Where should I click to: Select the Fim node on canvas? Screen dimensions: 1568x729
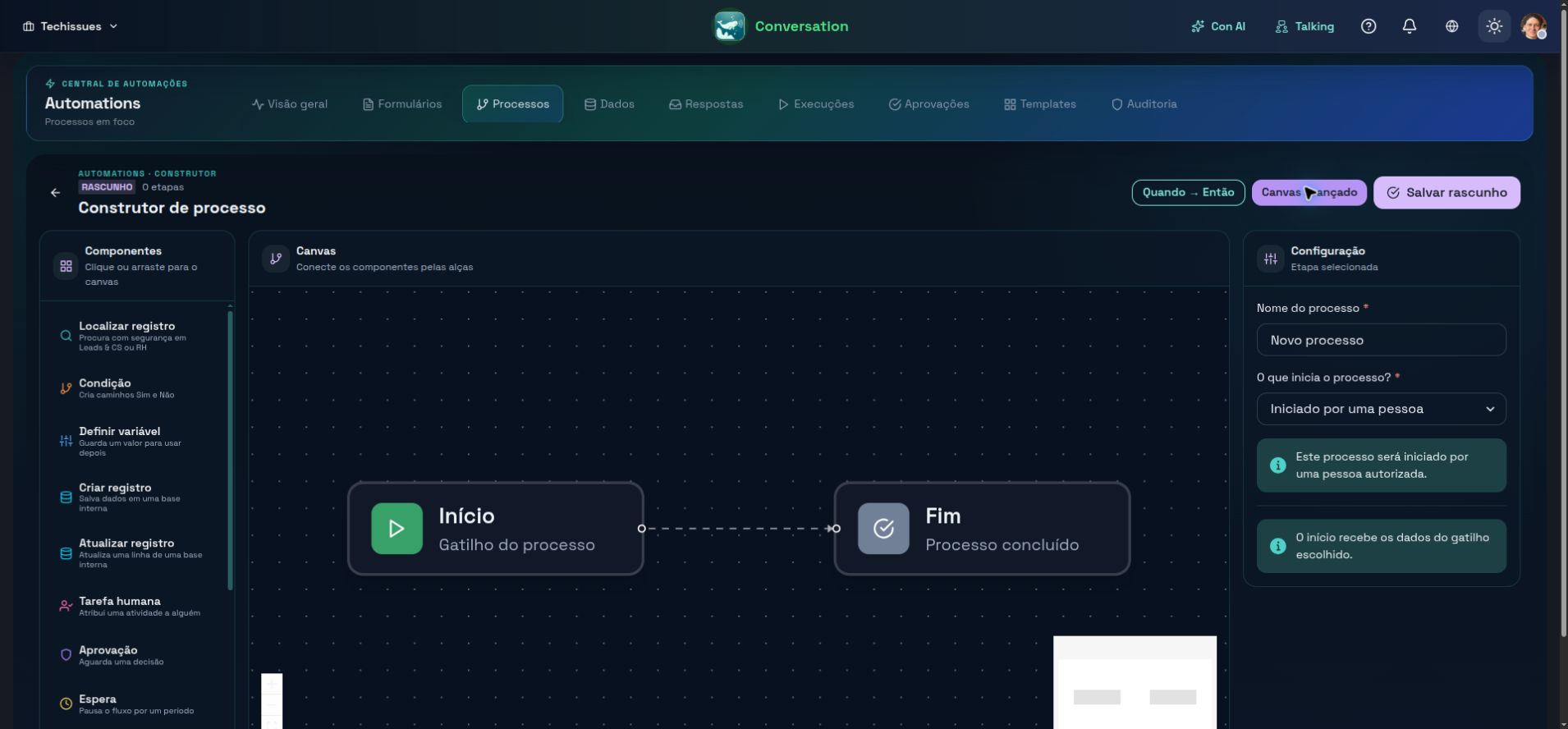[982, 529]
